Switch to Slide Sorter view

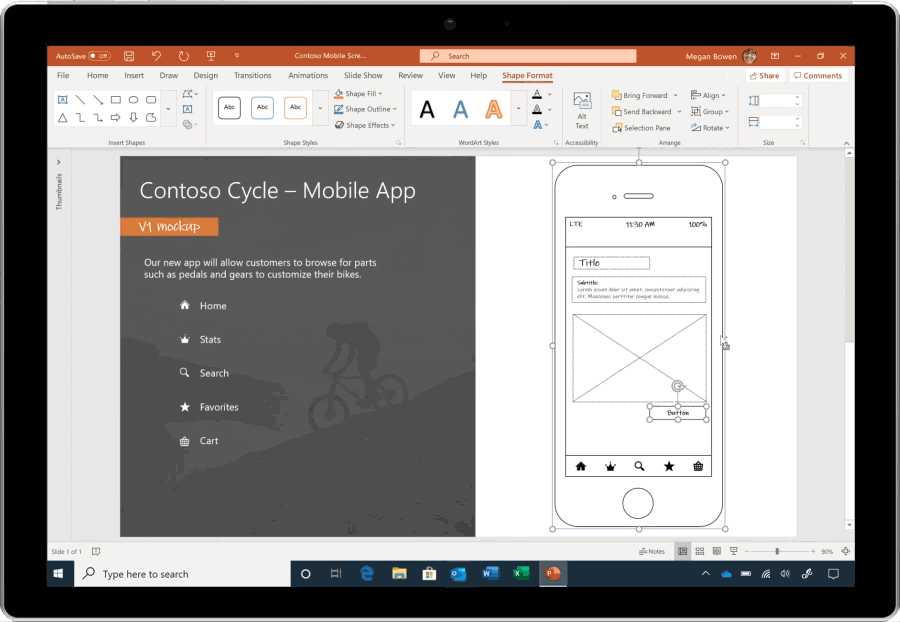tap(698, 550)
